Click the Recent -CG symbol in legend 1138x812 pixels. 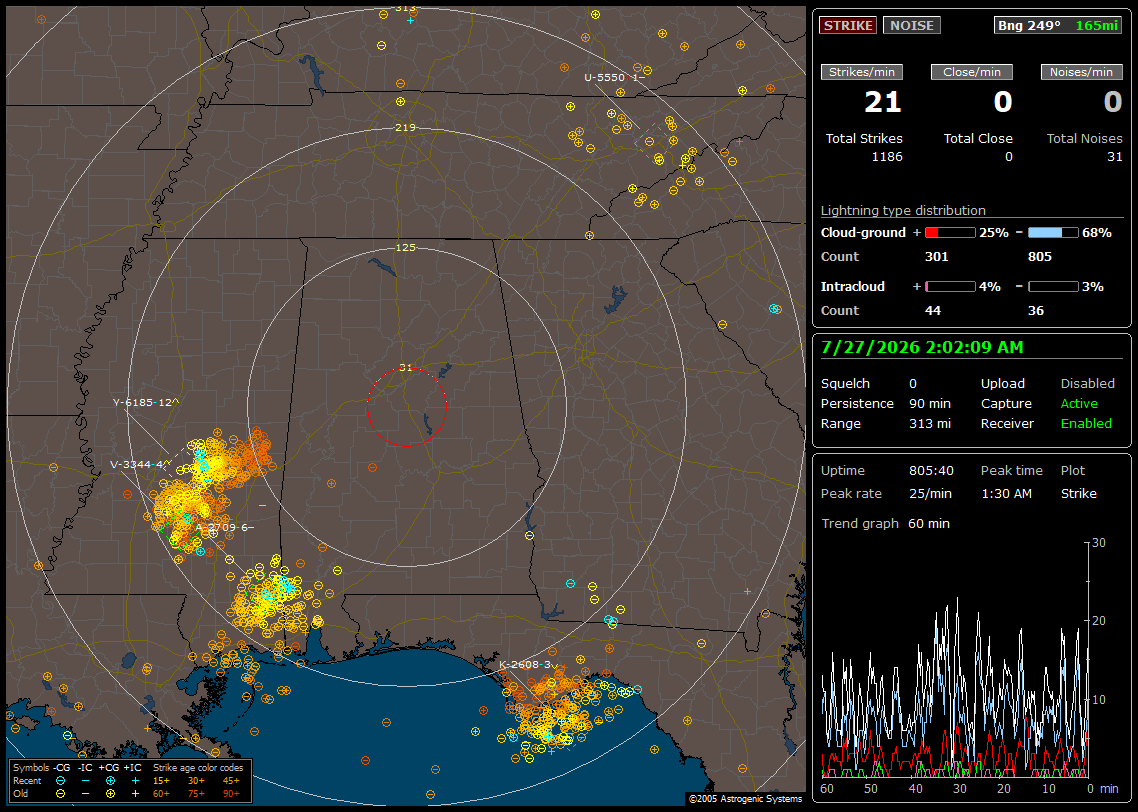tap(60, 781)
